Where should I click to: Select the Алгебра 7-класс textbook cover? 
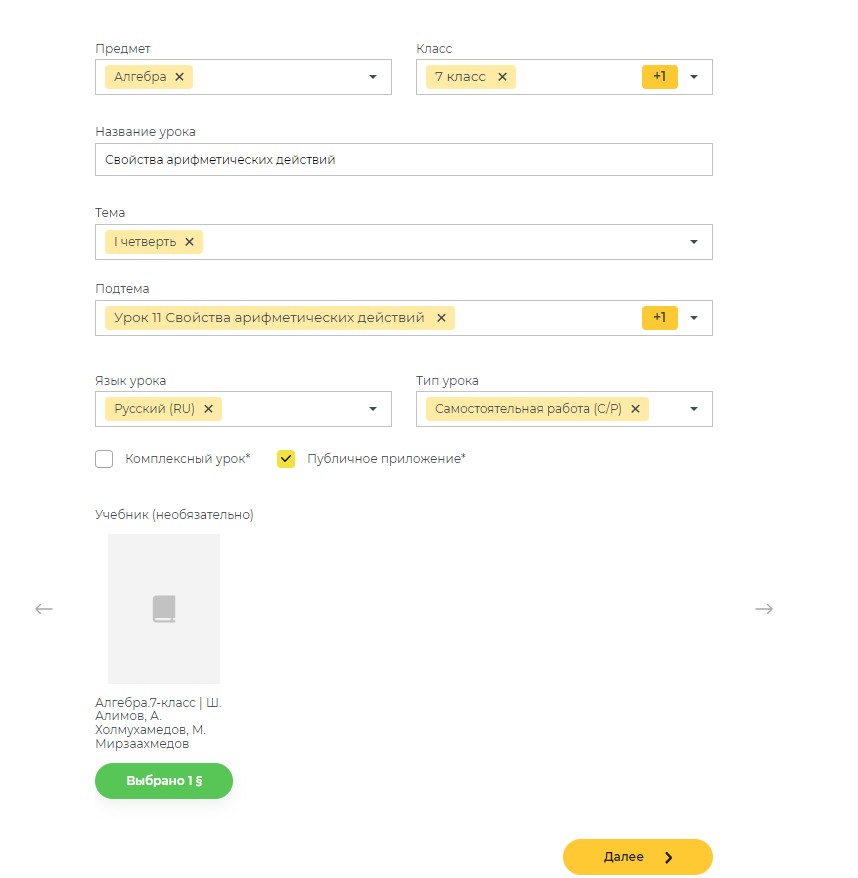[x=164, y=609]
